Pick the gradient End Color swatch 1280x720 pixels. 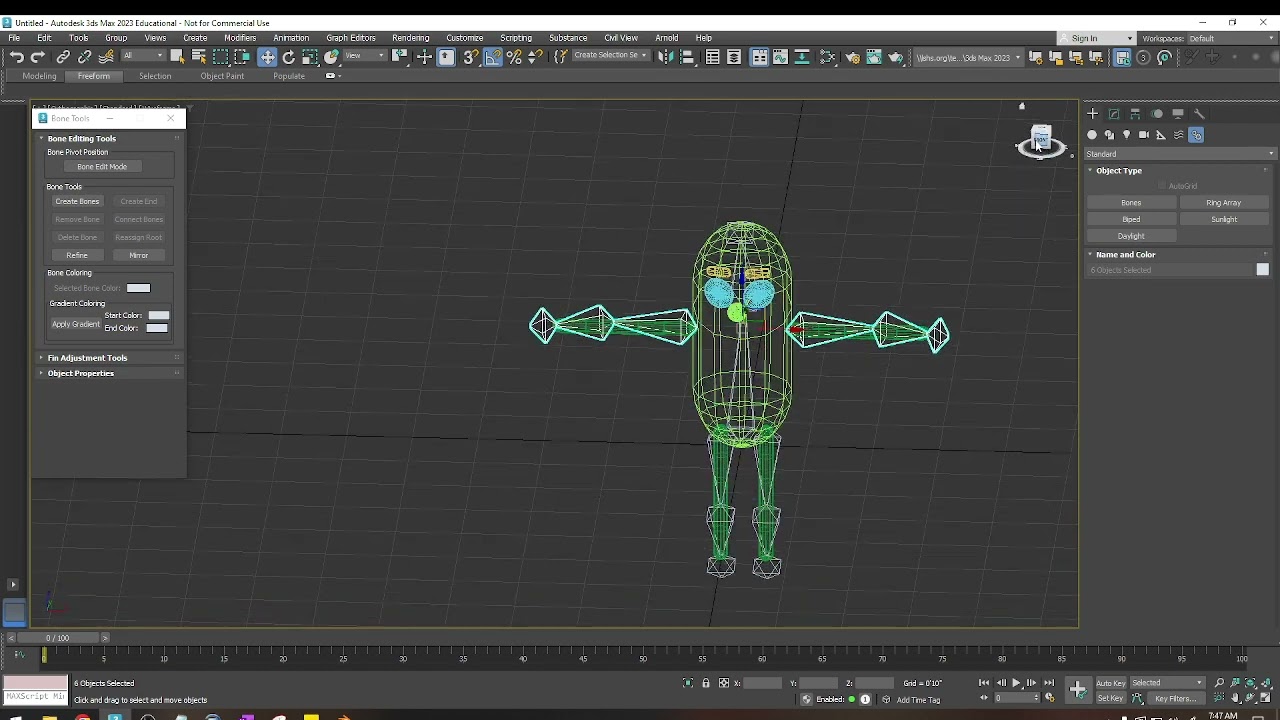(x=157, y=328)
